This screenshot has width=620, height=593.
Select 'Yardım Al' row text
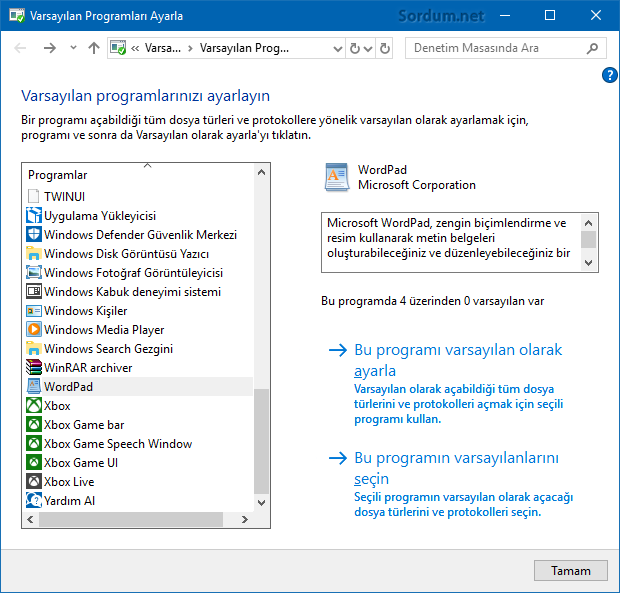[70, 500]
